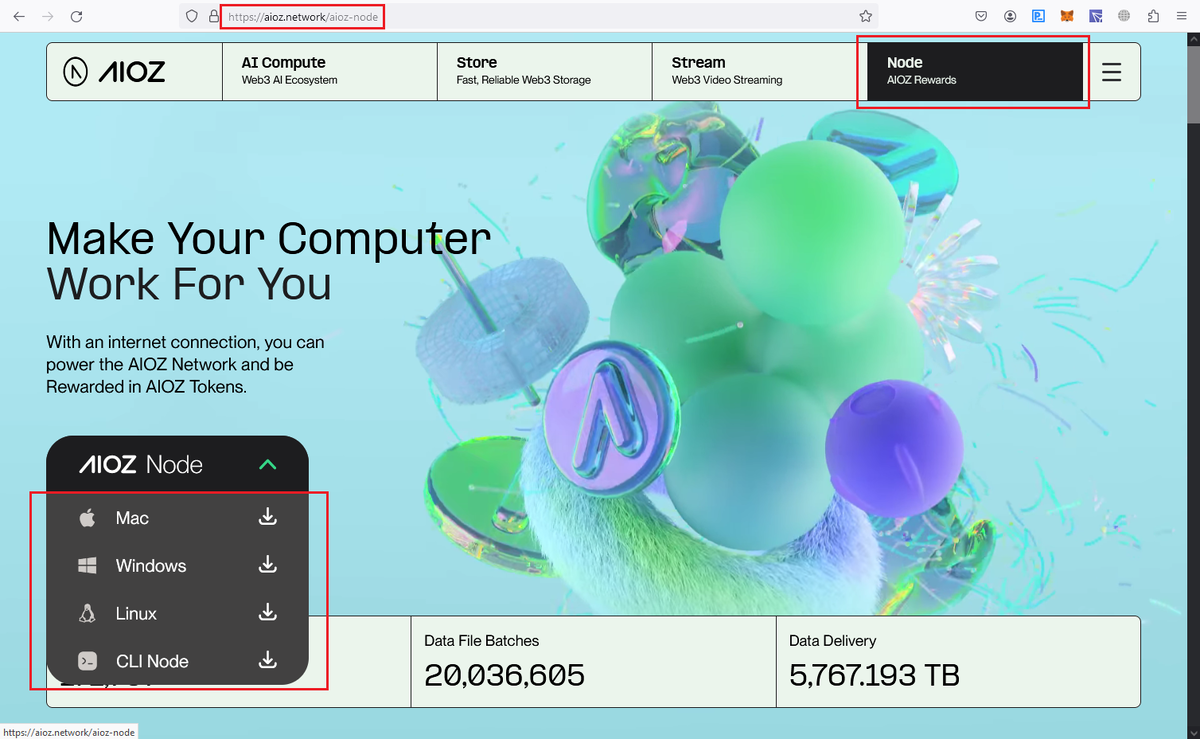Select the Mac download label
Screen dimensions: 1200x739
pyautogui.click(x=132, y=518)
